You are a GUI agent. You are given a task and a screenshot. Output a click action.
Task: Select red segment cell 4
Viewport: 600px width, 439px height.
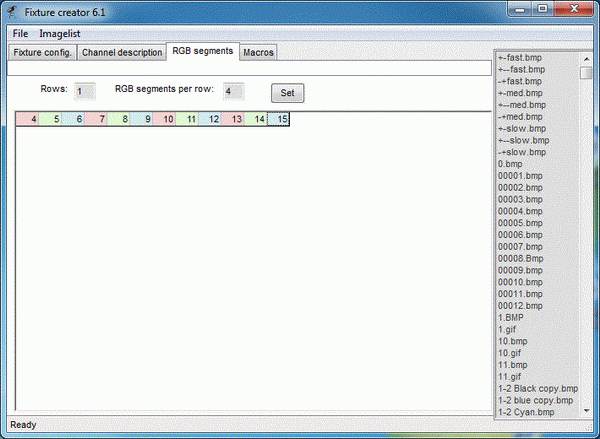pyautogui.click(x=28, y=119)
